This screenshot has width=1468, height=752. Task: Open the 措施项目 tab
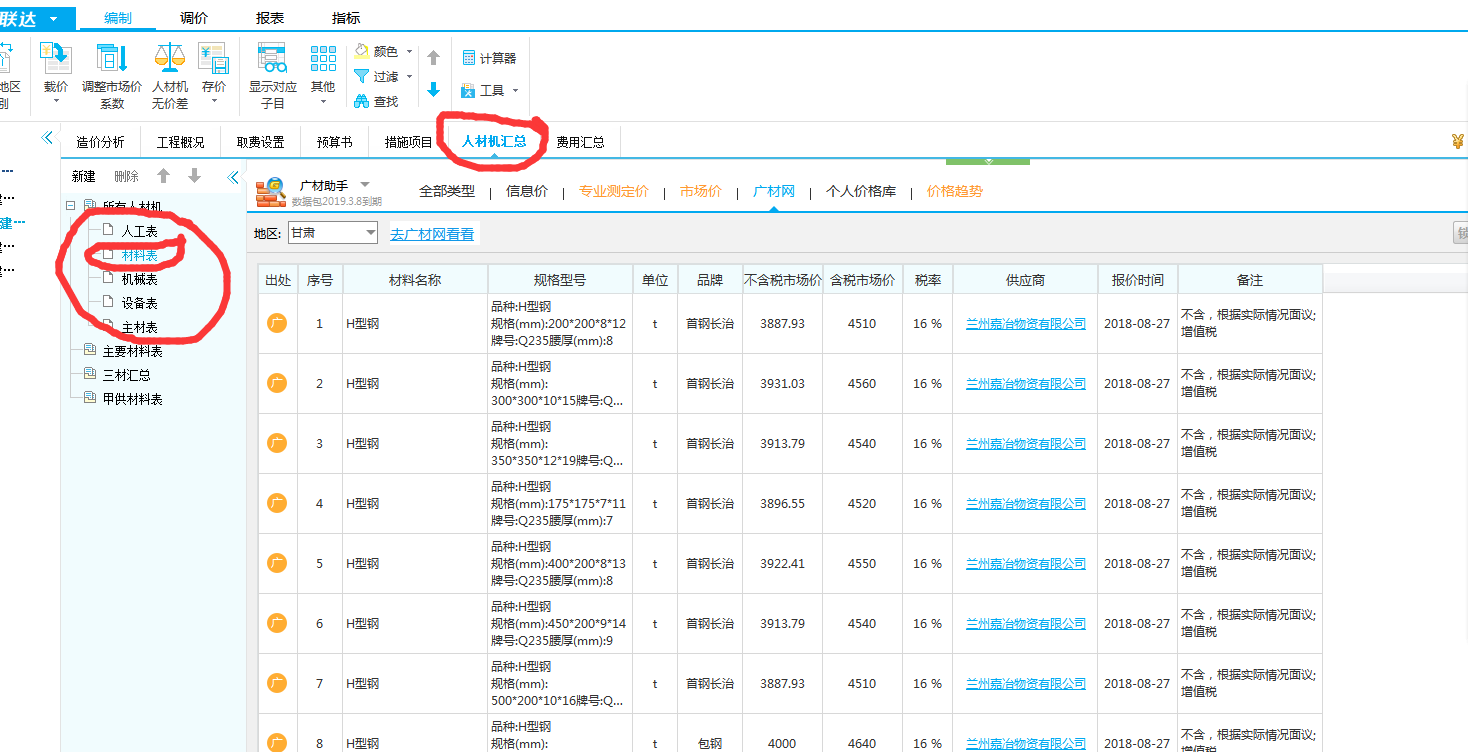[409, 142]
